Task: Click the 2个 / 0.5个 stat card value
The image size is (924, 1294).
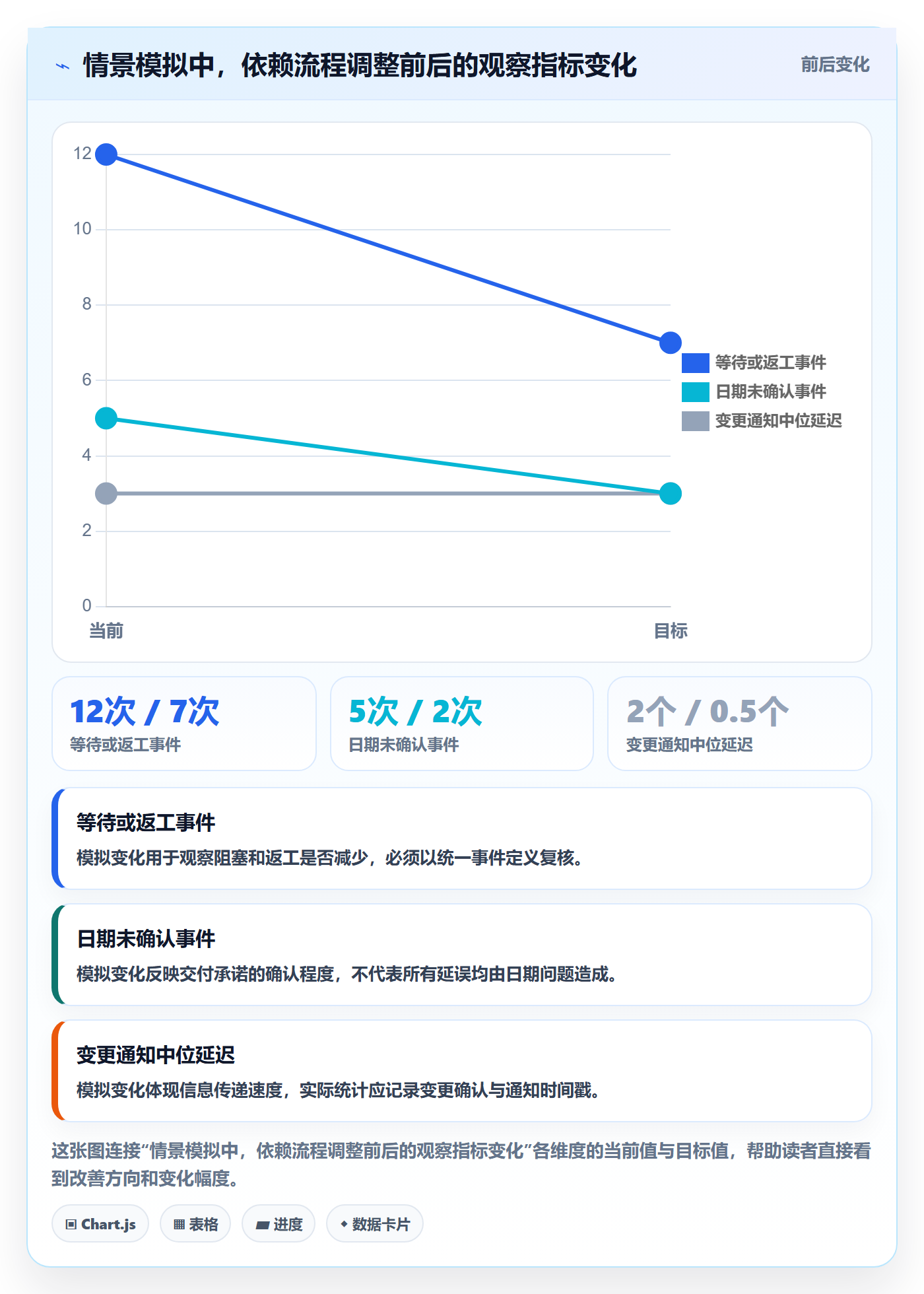Action: (708, 712)
